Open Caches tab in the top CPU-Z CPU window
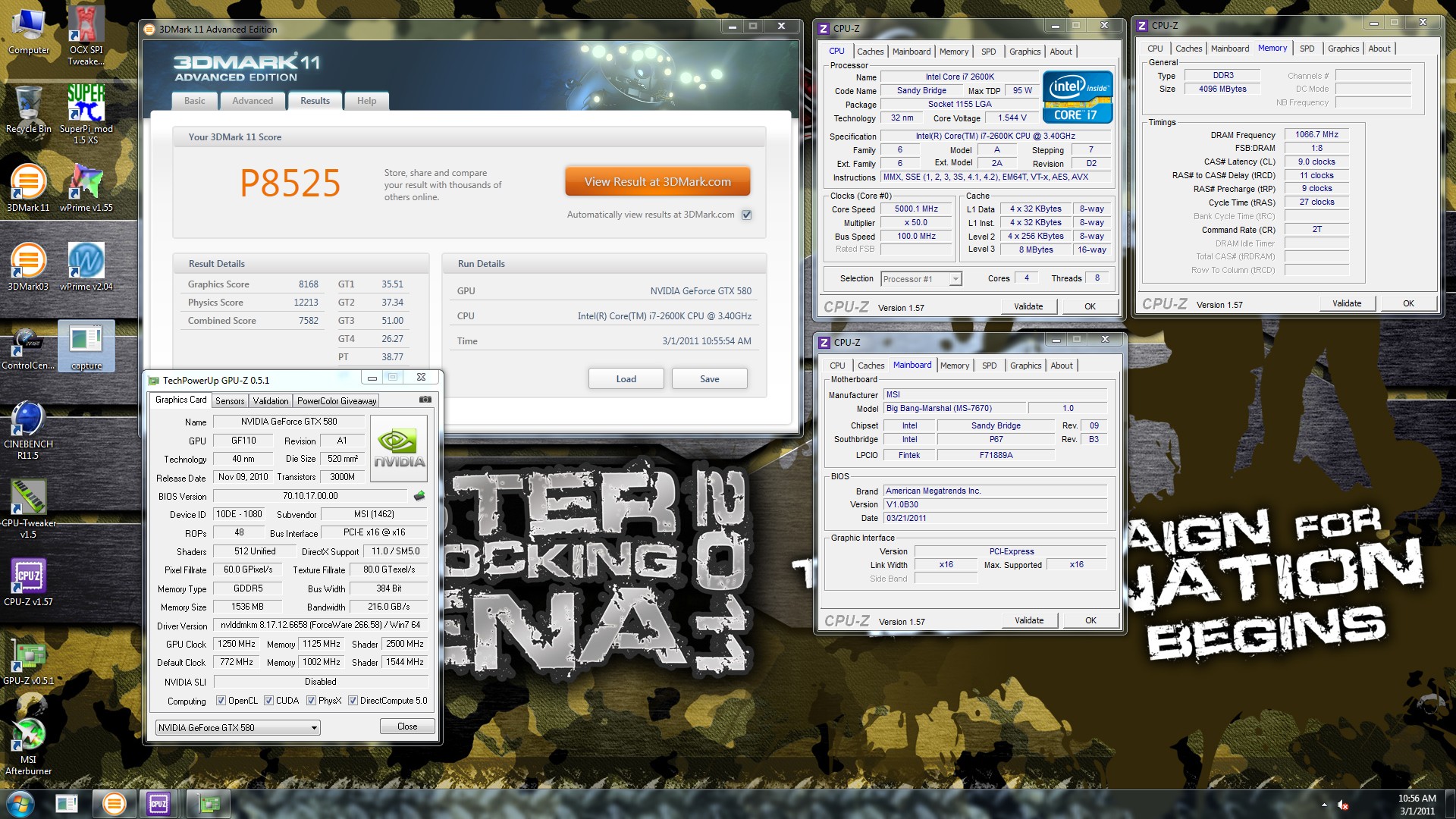The width and height of the screenshot is (1456, 819). [x=871, y=52]
